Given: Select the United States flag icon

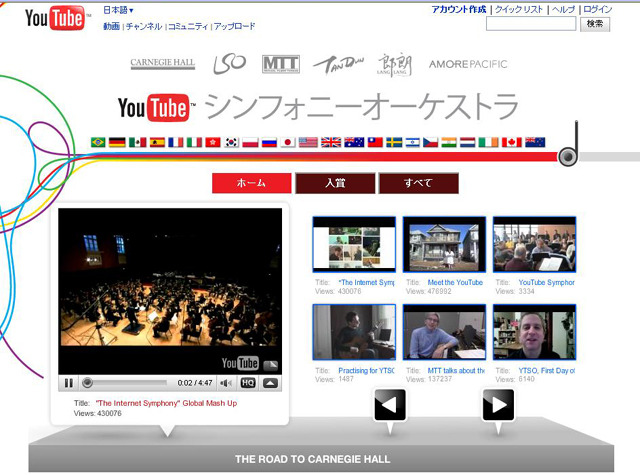Looking at the screenshot, I should [308, 142].
